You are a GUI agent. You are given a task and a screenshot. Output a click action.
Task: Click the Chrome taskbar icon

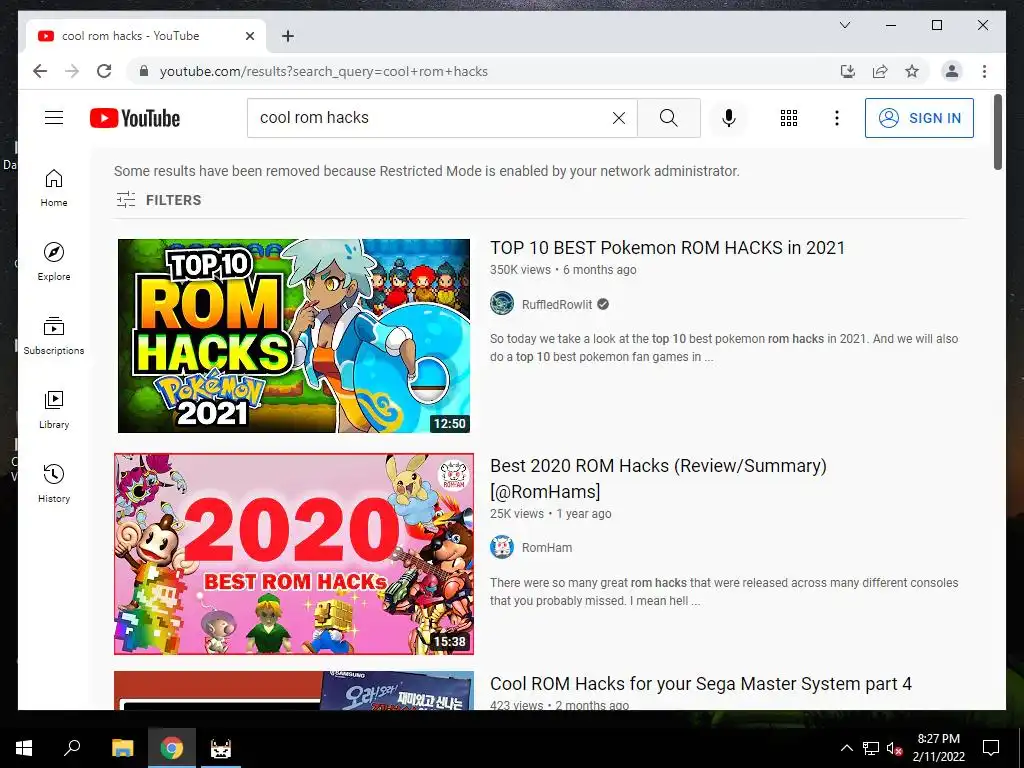(171, 748)
